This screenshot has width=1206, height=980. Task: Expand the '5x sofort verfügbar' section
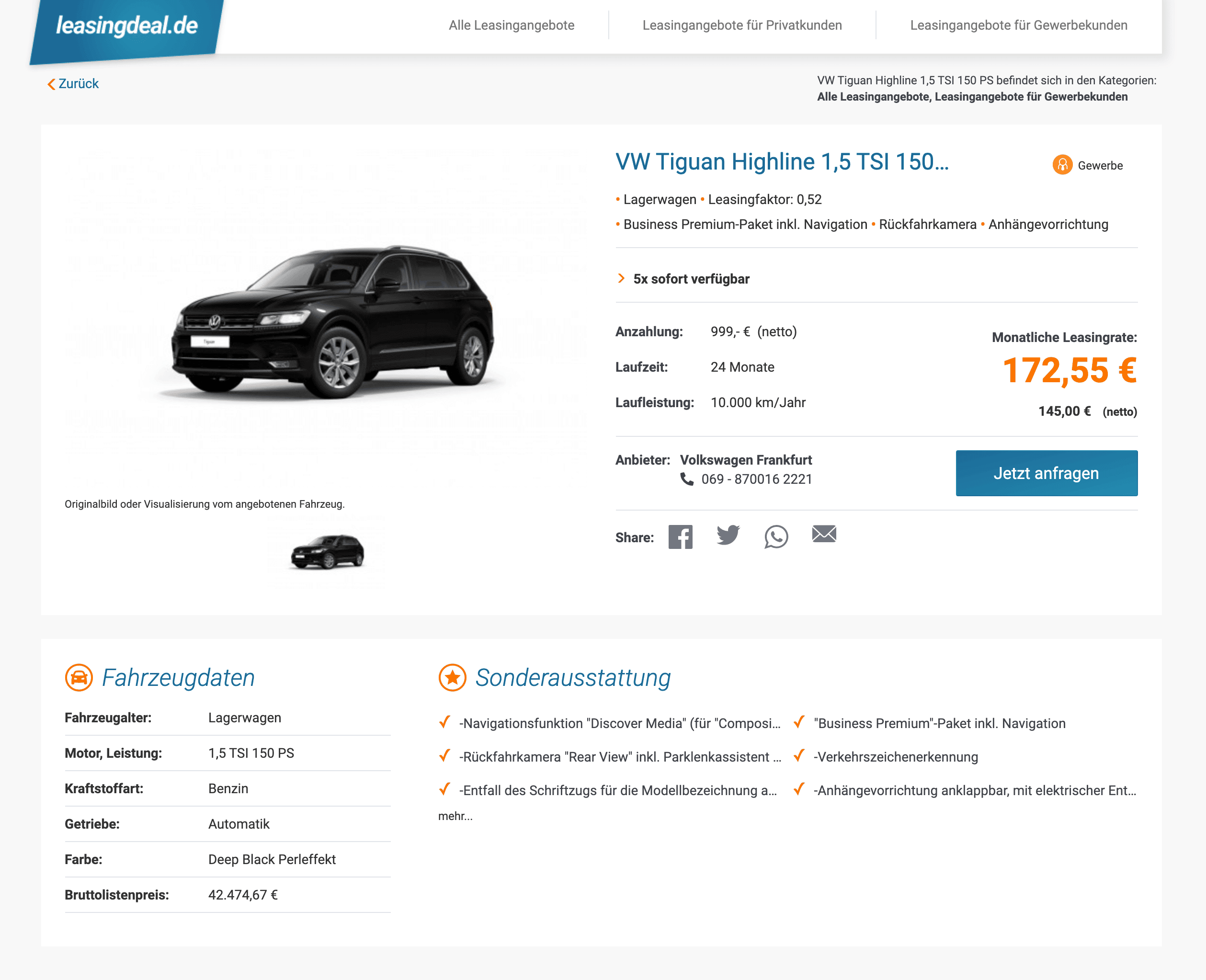tap(691, 279)
